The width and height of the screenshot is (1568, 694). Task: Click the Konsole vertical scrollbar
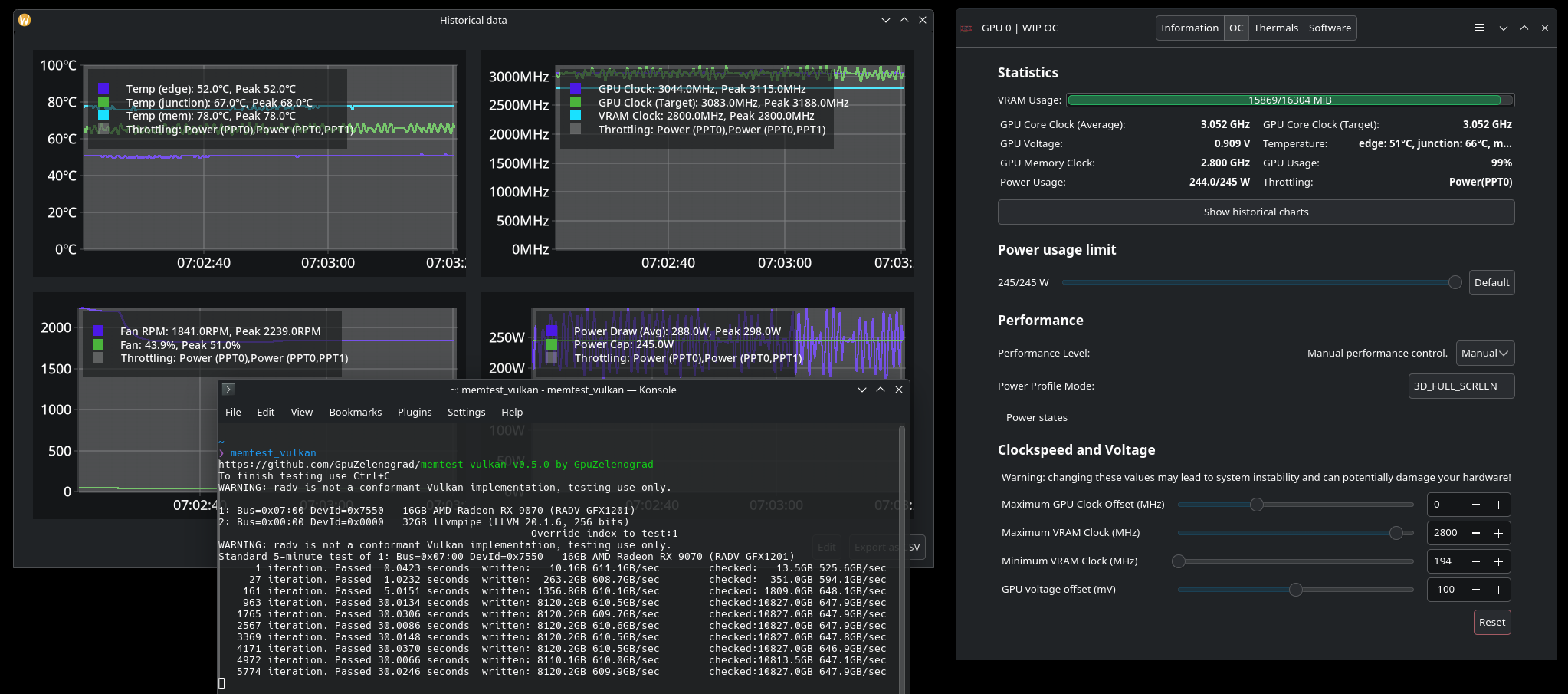(x=902, y=558)
